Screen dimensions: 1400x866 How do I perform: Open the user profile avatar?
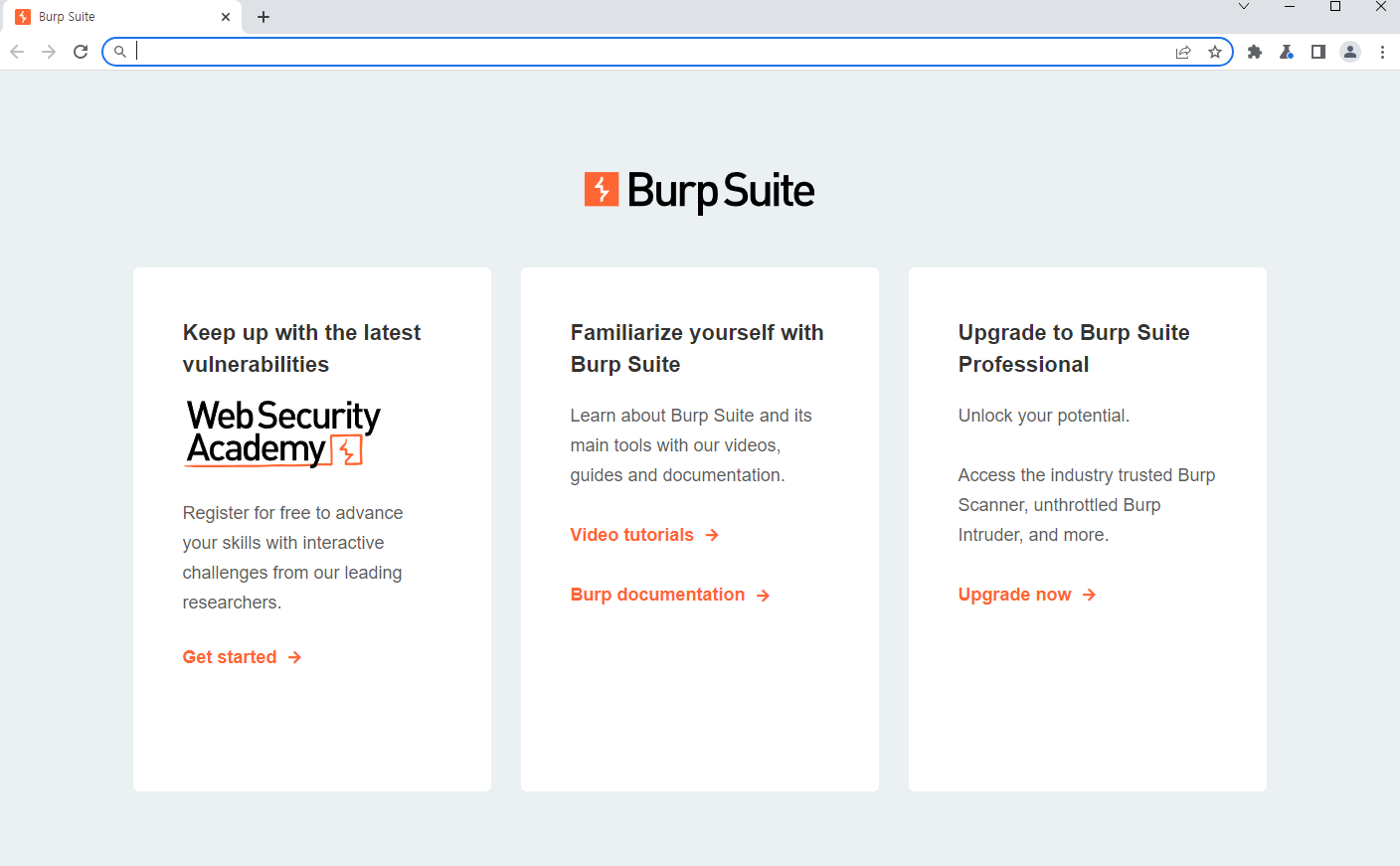coord(1350,52)
